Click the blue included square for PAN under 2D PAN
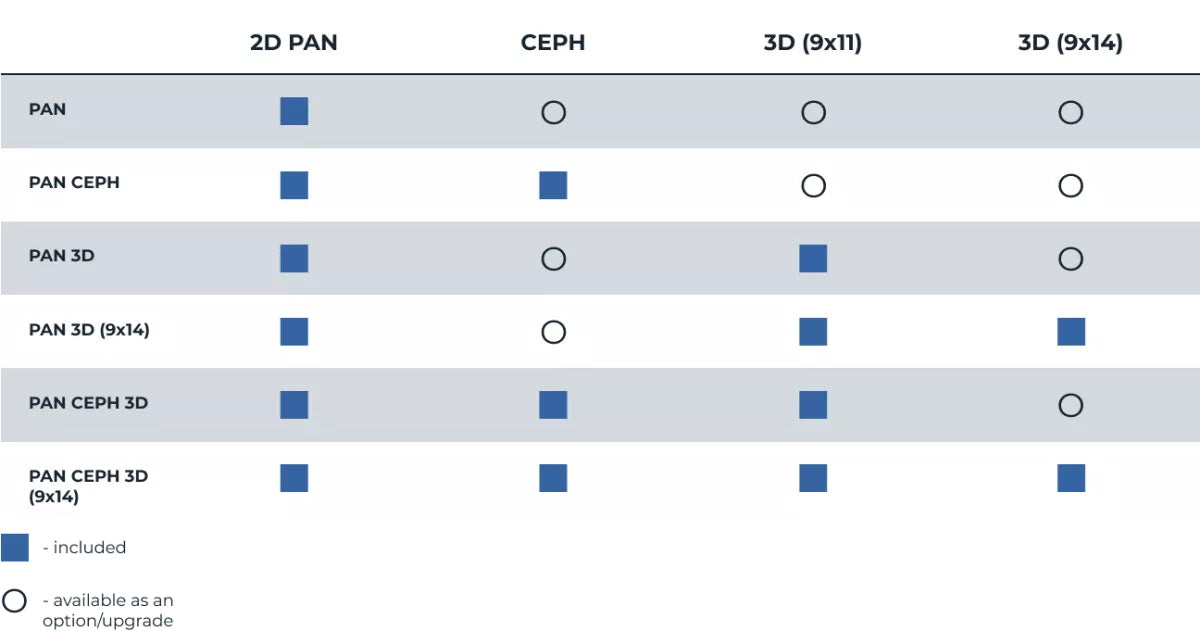The image size is (1200, 631). tap(294, 111)
